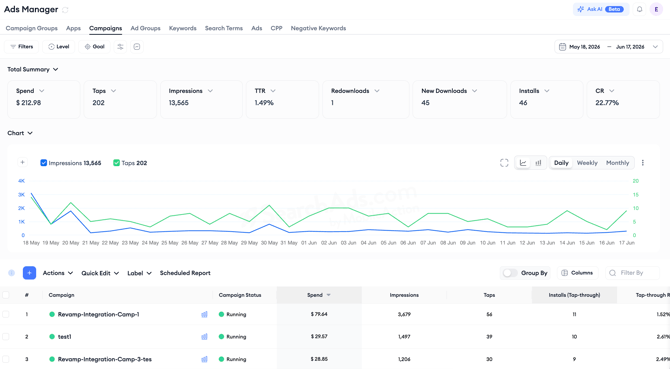Click the blue plus add campaign button
Image resolution: width=670 pixels, height=369 pixels.
tap(29, 273)
